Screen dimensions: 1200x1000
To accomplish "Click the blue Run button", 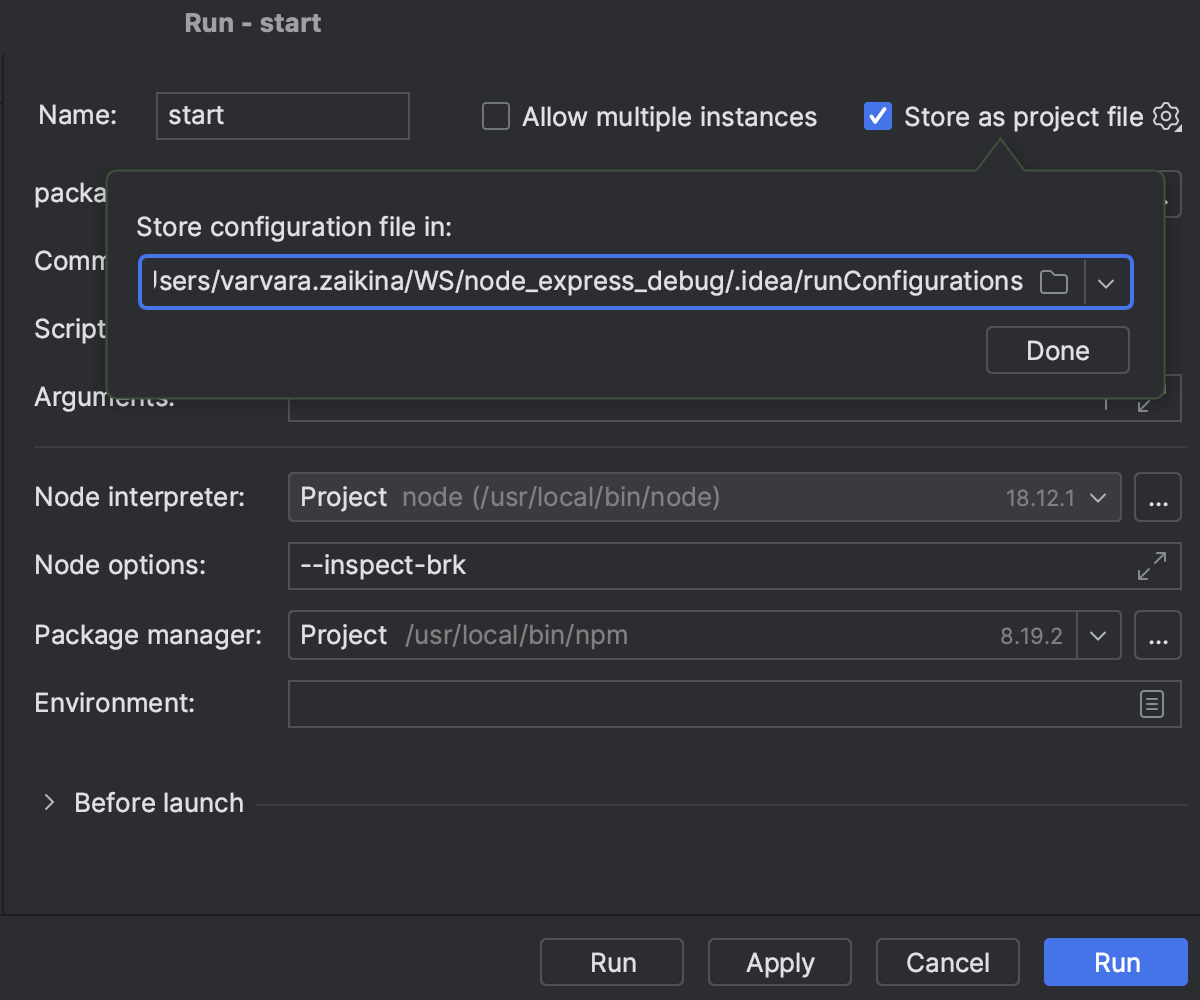I will [1115, 962].
